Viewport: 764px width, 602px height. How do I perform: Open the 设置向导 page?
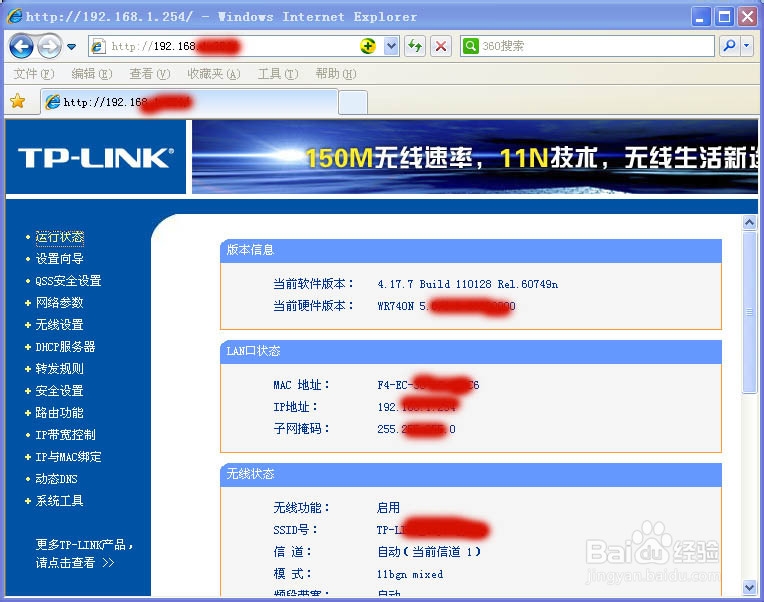(x=59, y=259)
